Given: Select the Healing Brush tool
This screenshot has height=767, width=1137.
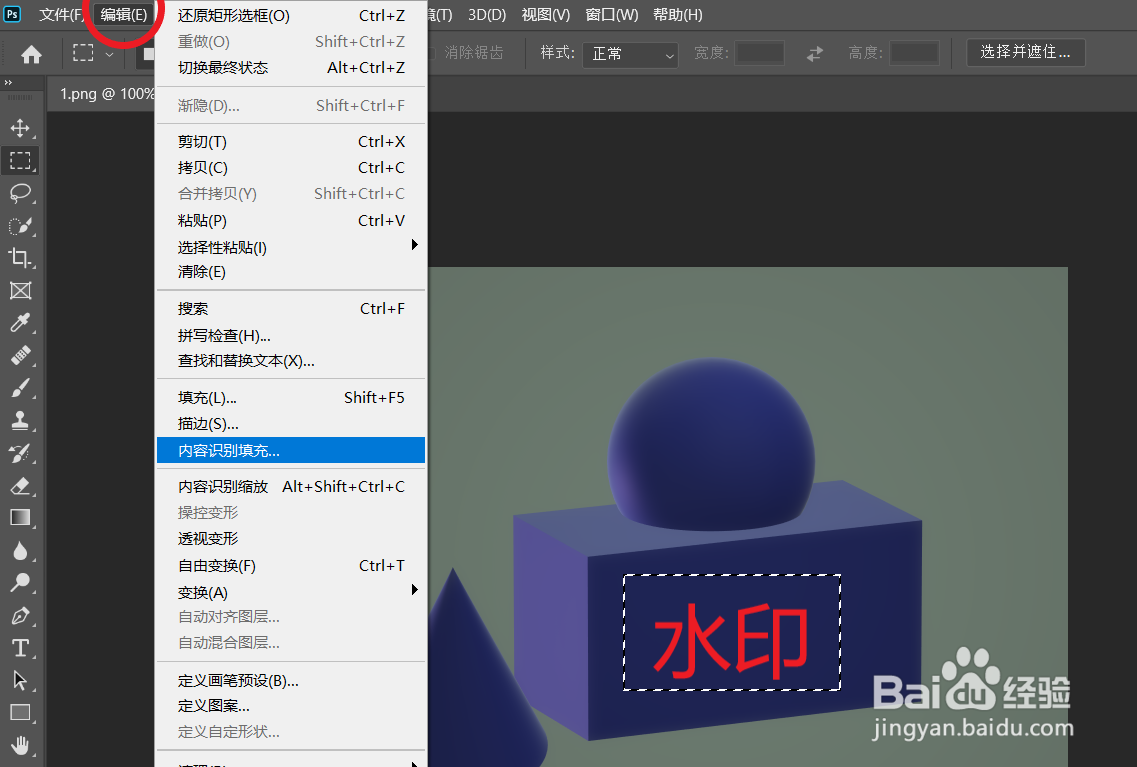Looking at the screenshot, I should pyautogui.click(x=20, y=355).
